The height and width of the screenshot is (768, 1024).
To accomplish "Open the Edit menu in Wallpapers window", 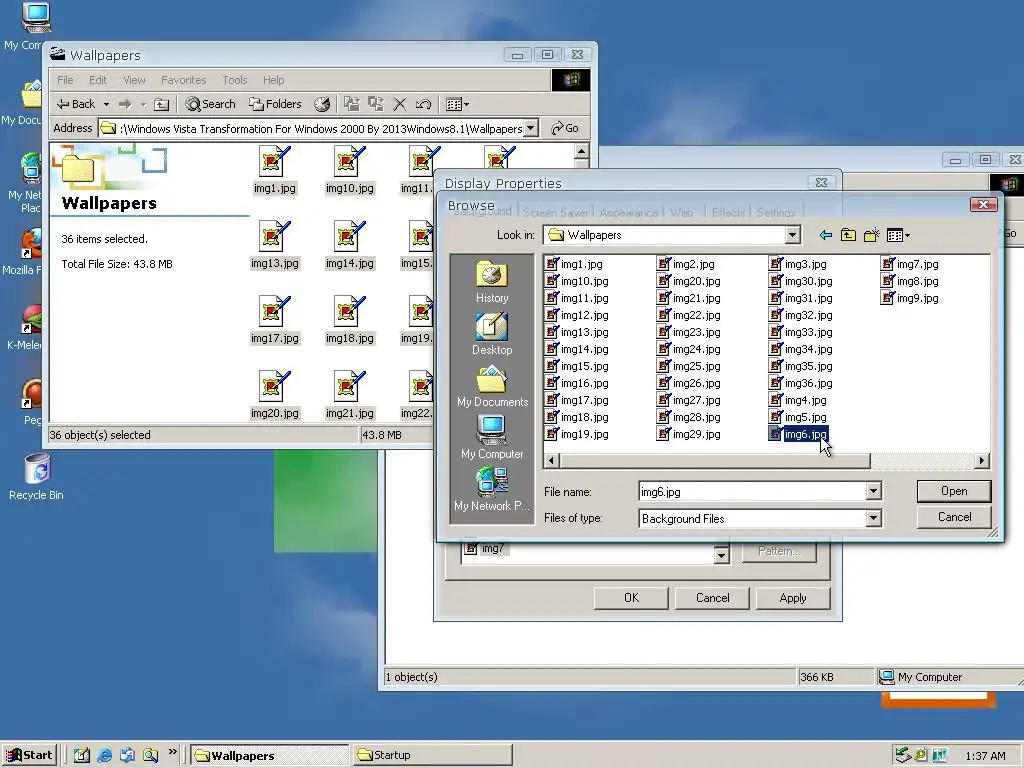I will [98, 80].
